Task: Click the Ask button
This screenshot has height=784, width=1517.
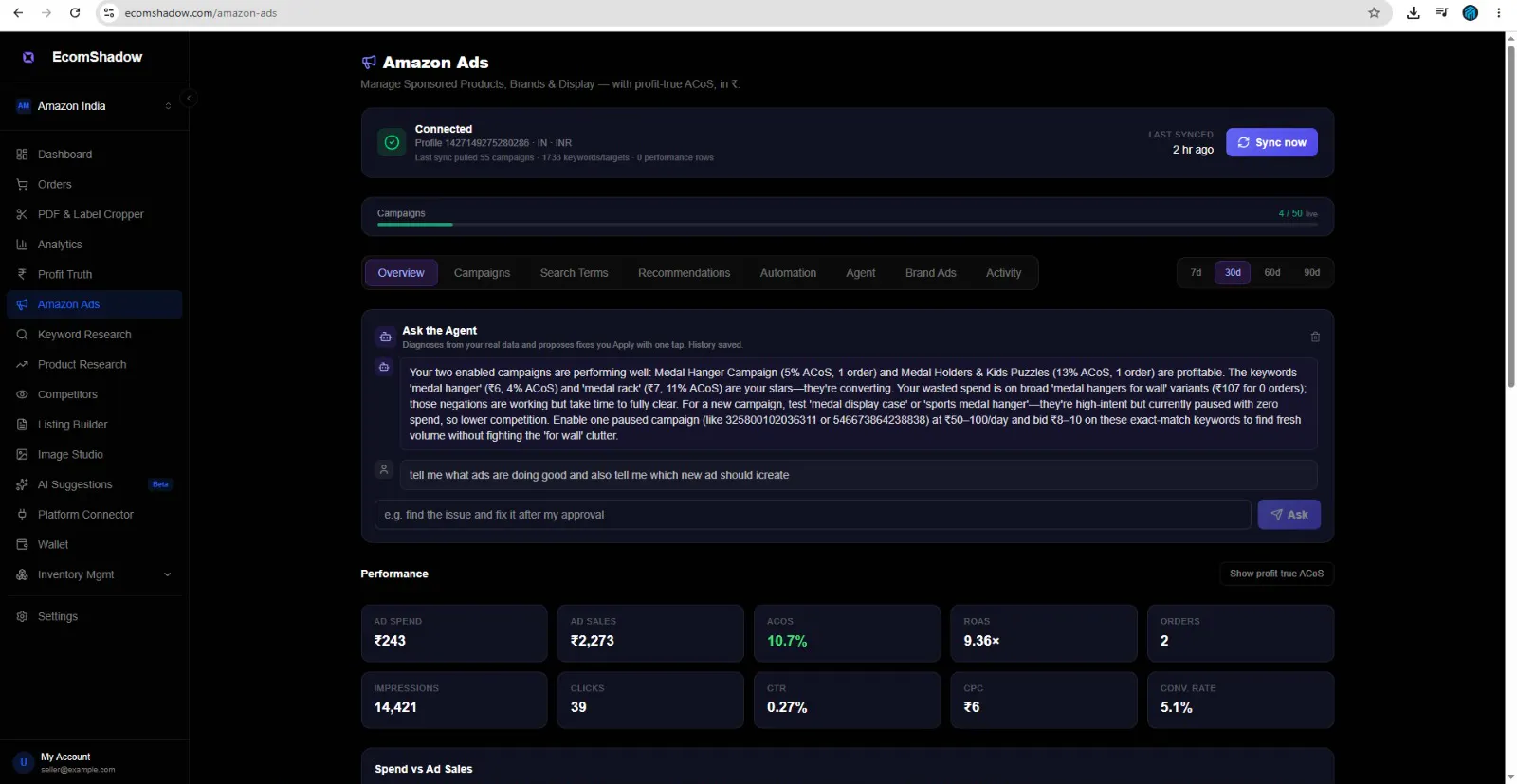Action: coord(1289,515)
